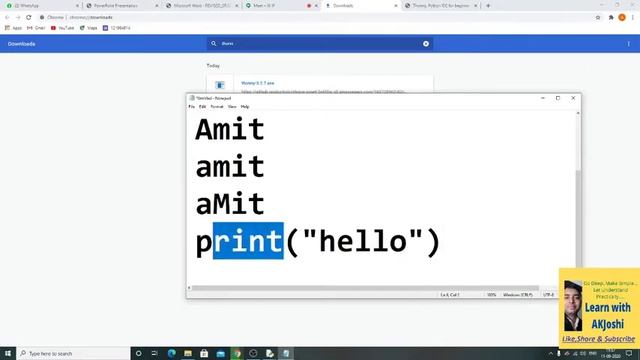Click Notepad's vertical scrollbar thumb
The height and width of the screenshot is (360, 640).
[x=578, y=218]
